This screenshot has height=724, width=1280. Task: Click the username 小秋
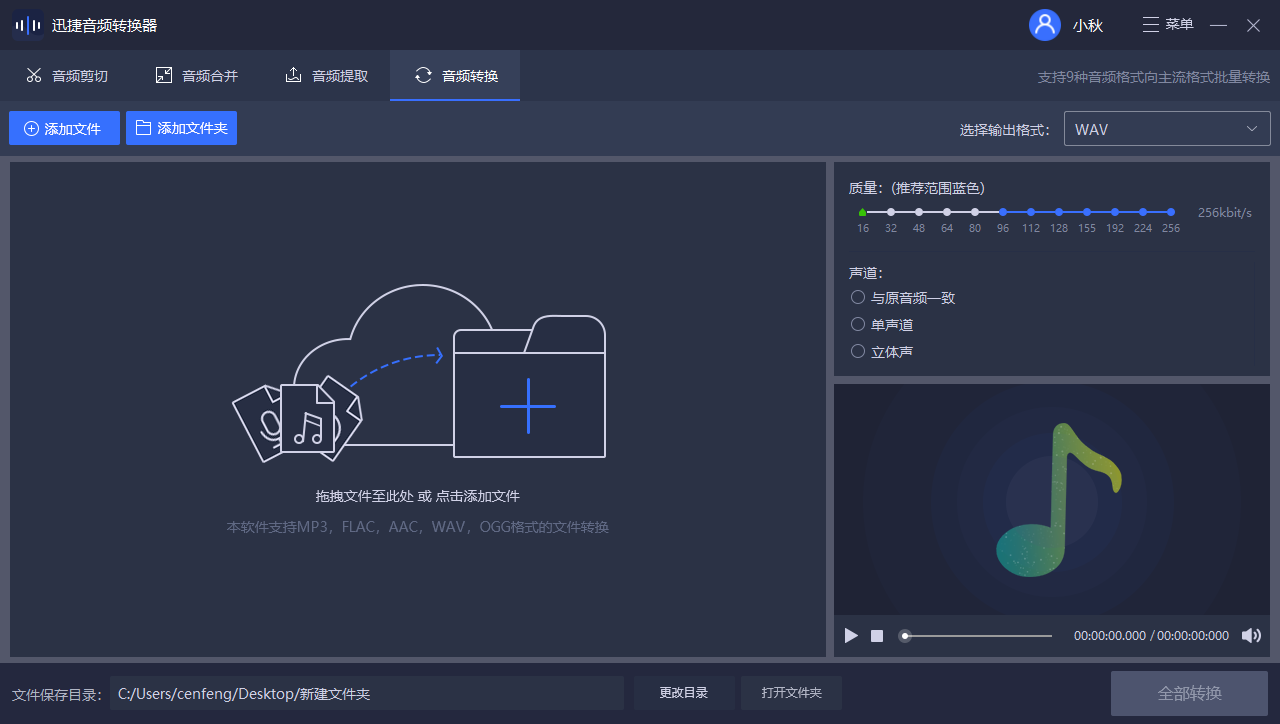1088,26
